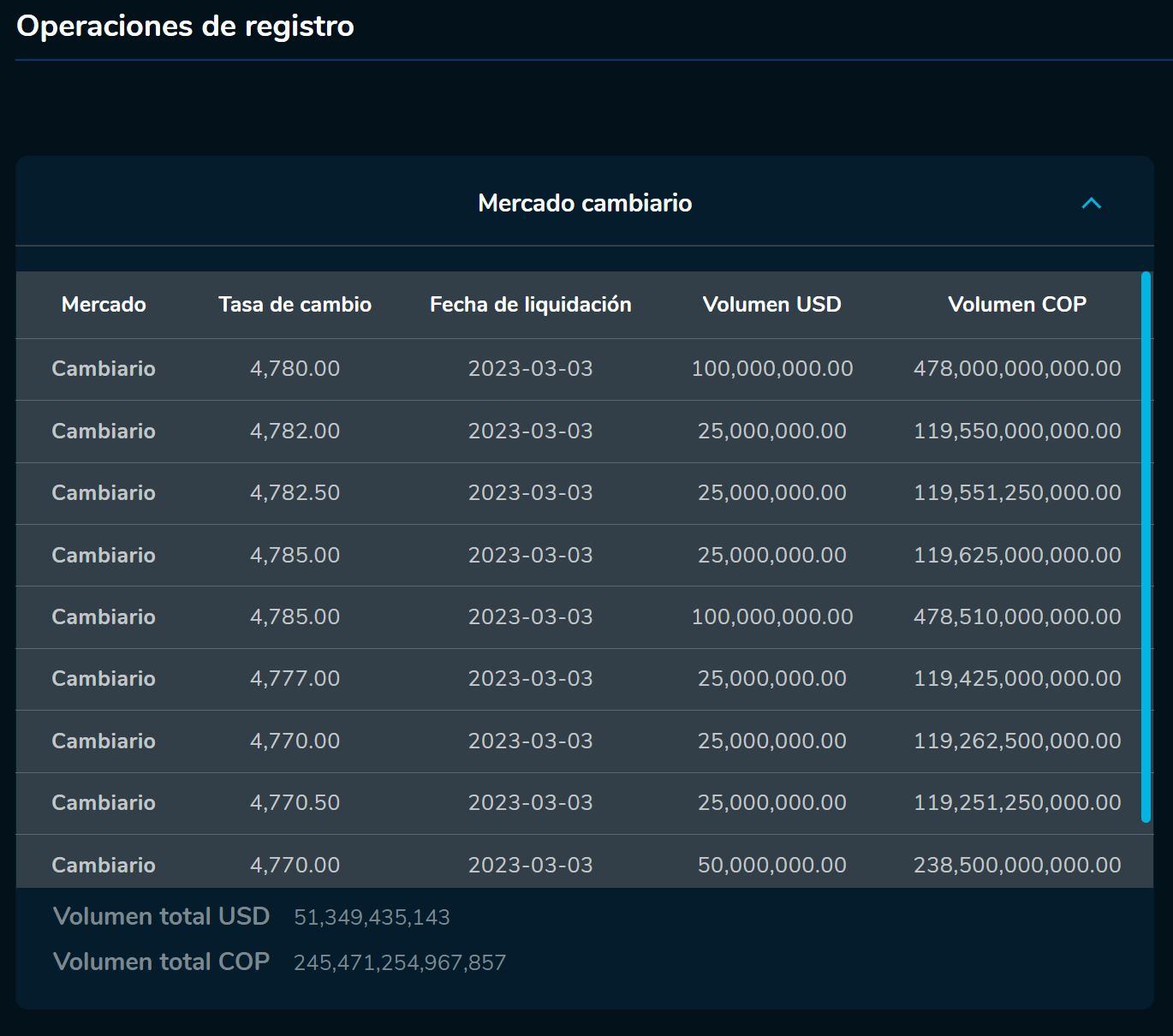Collapse the Mercado cambiario panel

[1091, 204]
